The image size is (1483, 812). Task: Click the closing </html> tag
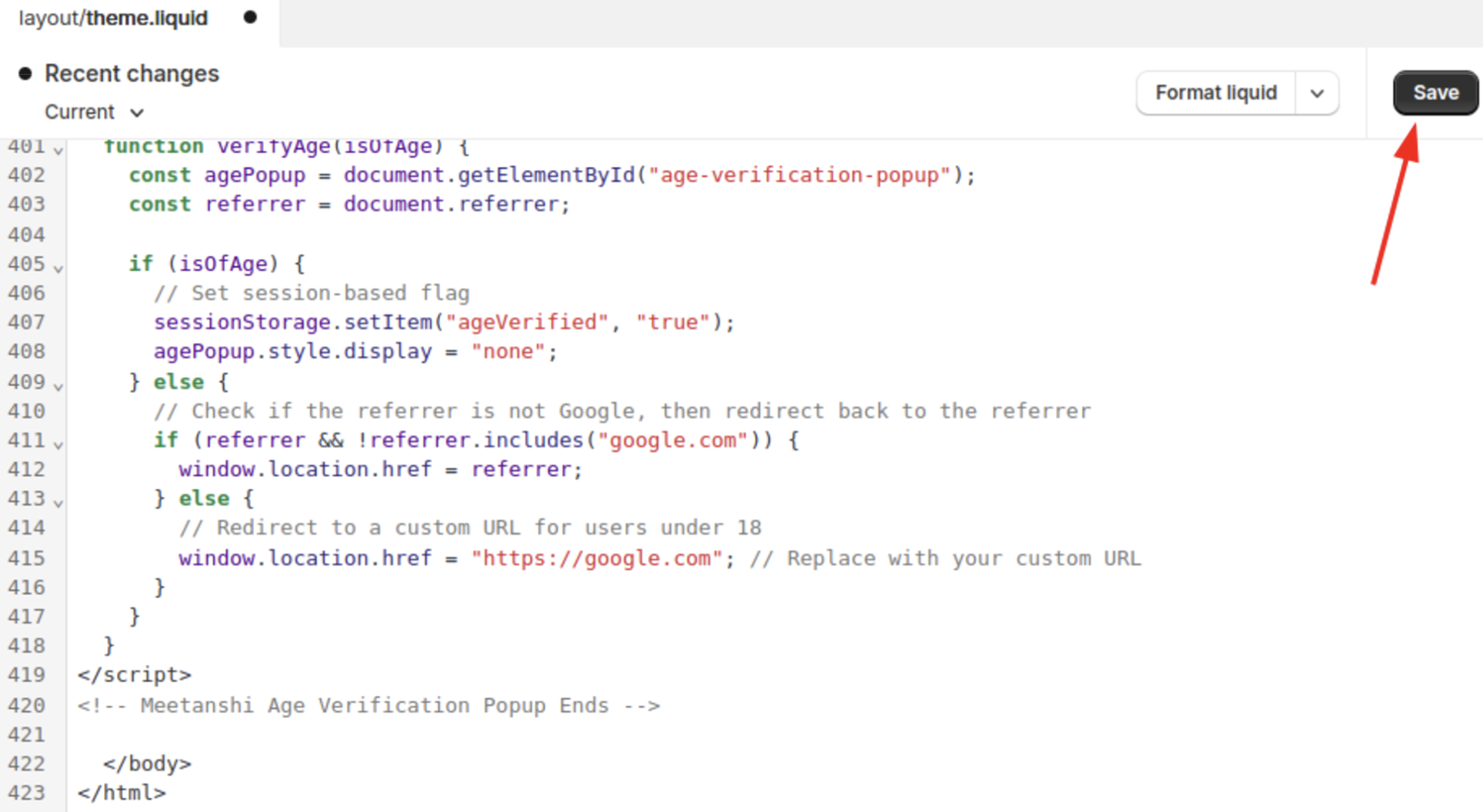pyautogui.click(x=122, y=794)
